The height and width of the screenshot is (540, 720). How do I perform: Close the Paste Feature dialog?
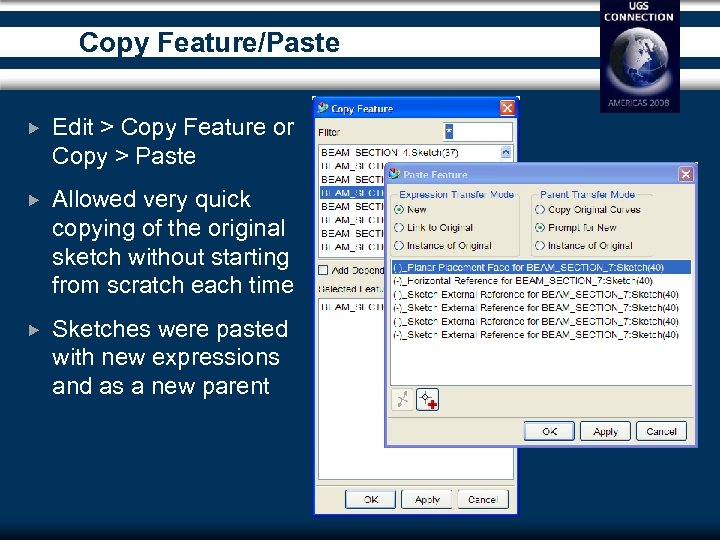coord(686,174)
